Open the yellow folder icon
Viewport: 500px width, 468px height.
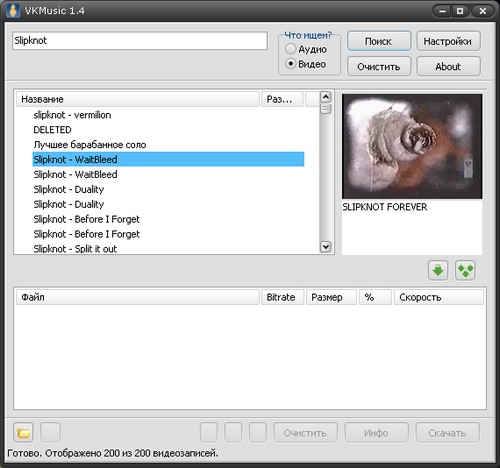click(x=23, y=433)
